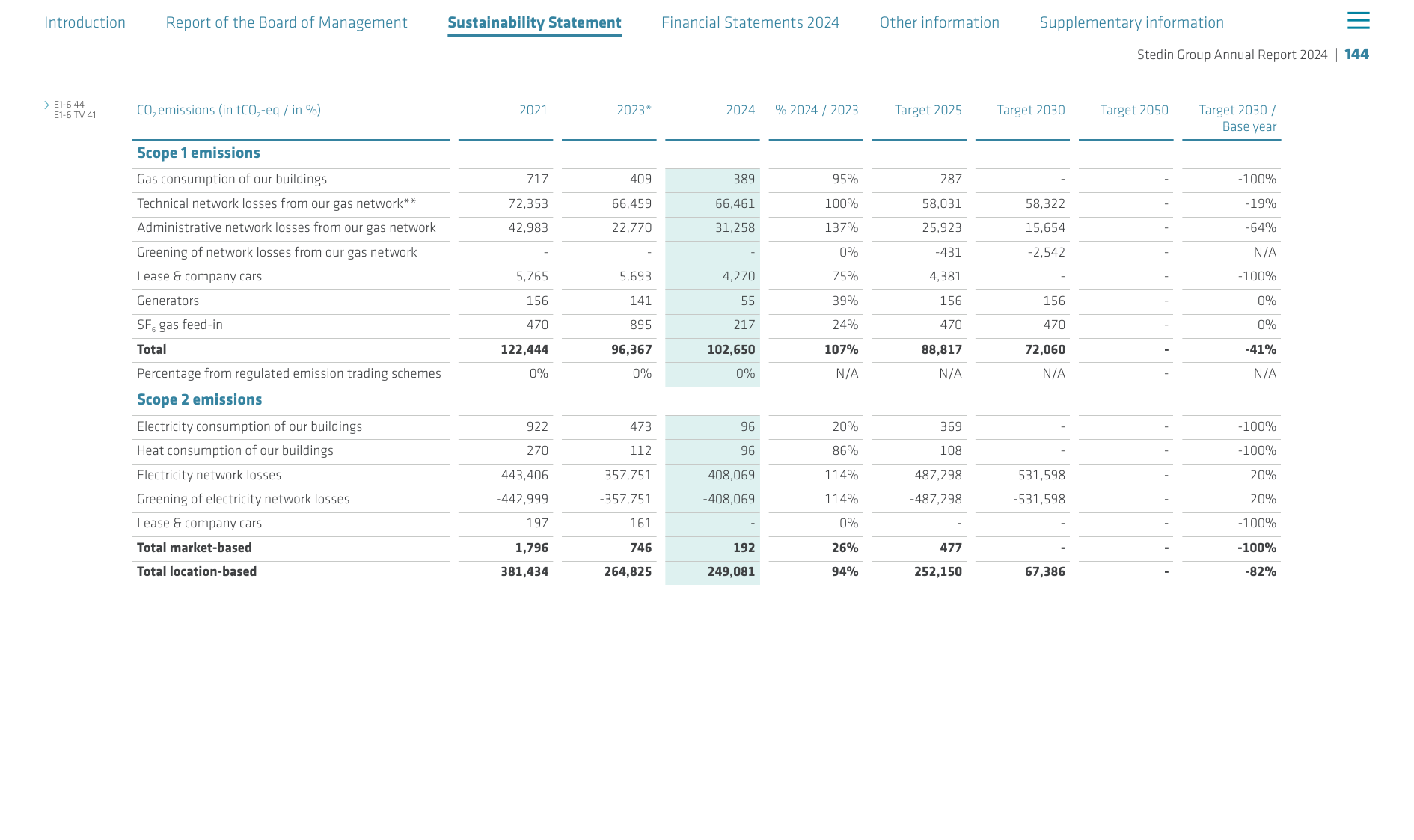Click the chevron beside E1-6 44 reference
Viewport: 1414px width, 840px height.
[46, 105]
